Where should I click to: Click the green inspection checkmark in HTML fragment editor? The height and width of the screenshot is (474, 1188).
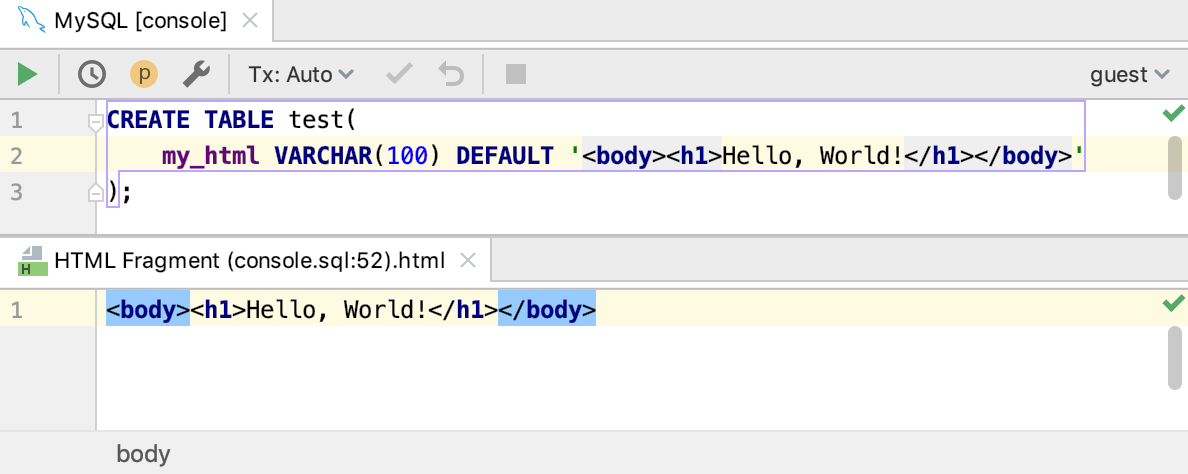pos(1173,304)
